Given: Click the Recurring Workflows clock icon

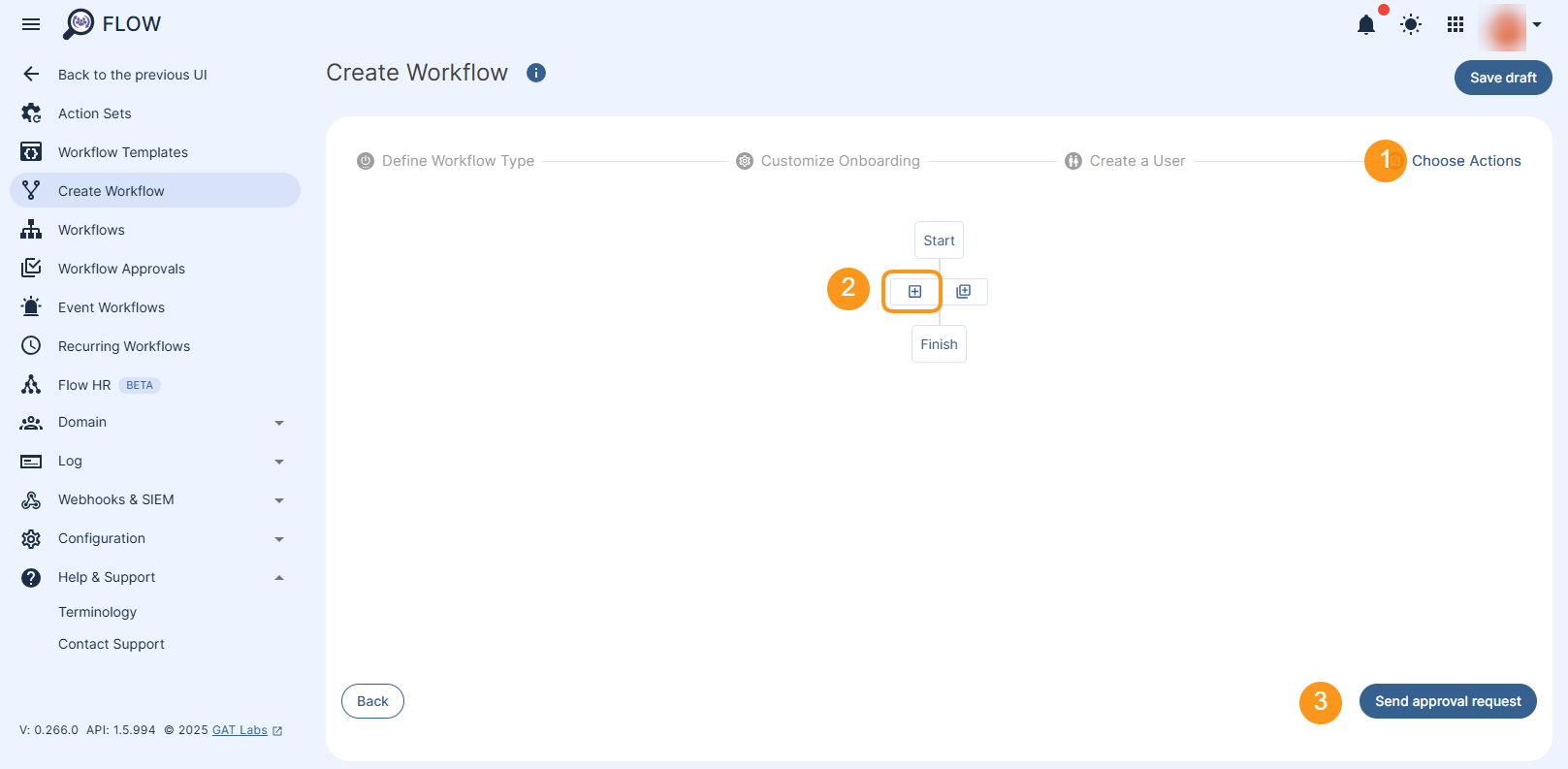Looking at the screenshot, I should [x=31, y=345].
